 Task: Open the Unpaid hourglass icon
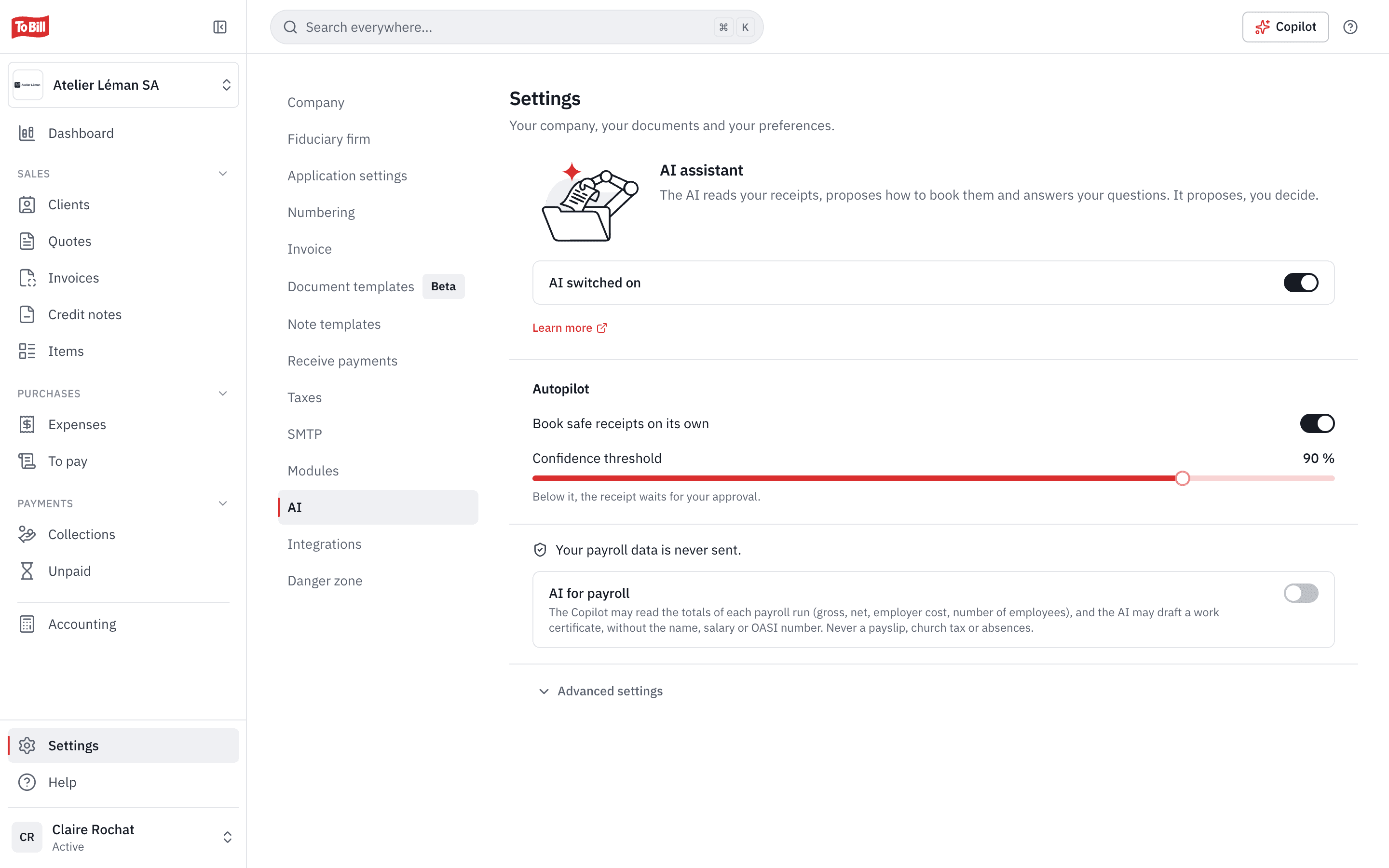point(27,571)
